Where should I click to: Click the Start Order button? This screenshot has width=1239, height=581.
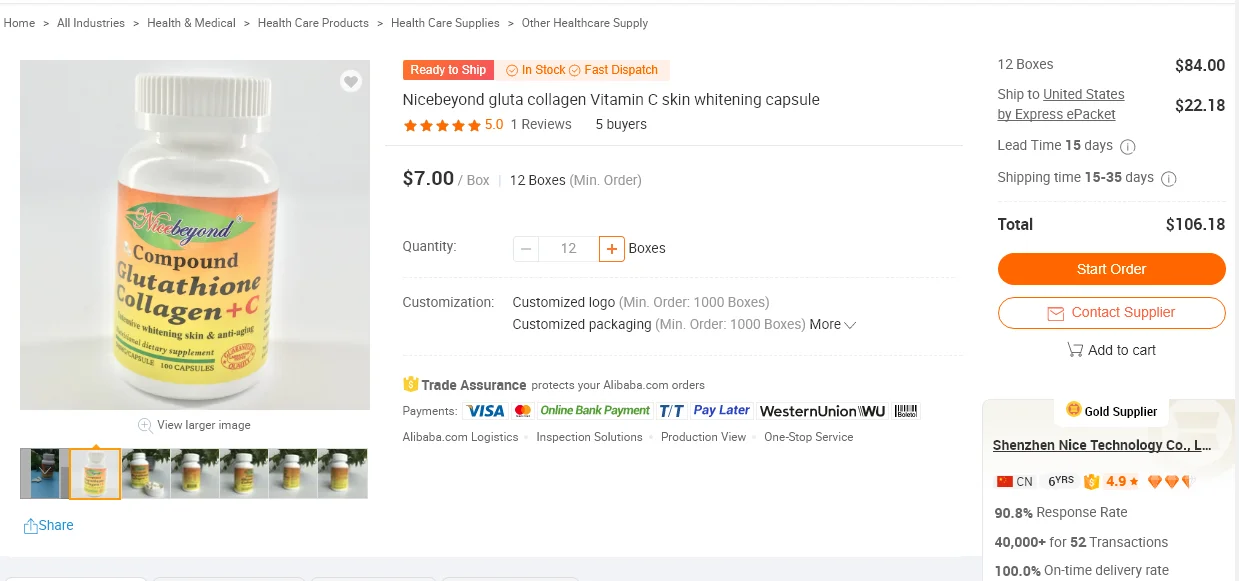[1111, 269]
